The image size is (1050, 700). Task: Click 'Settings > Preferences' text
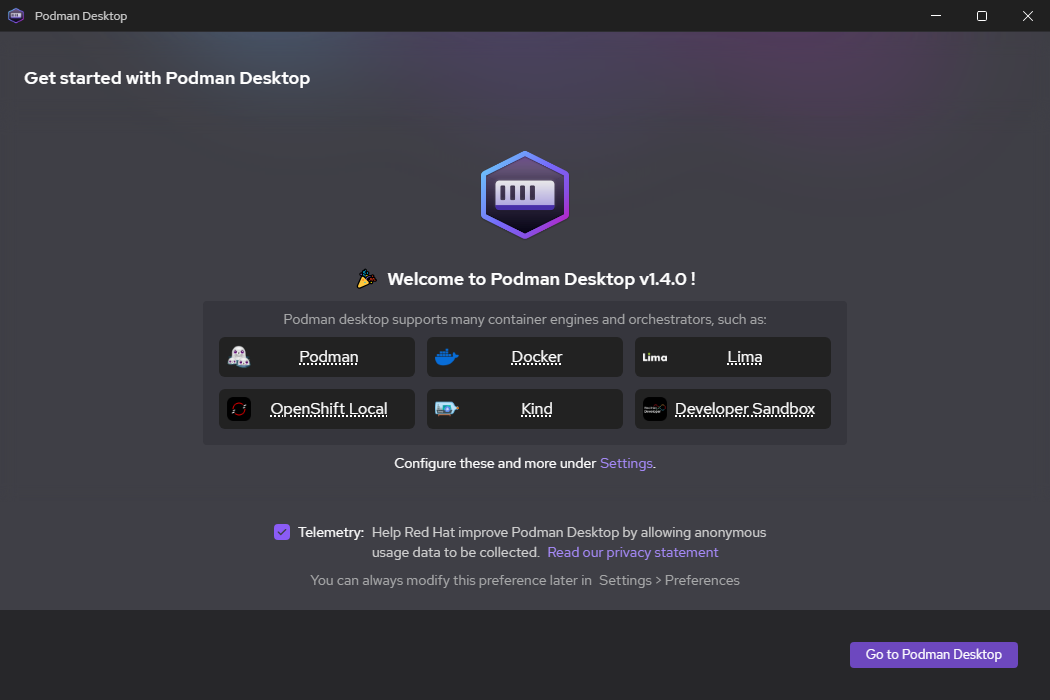[x=669, y=580]
